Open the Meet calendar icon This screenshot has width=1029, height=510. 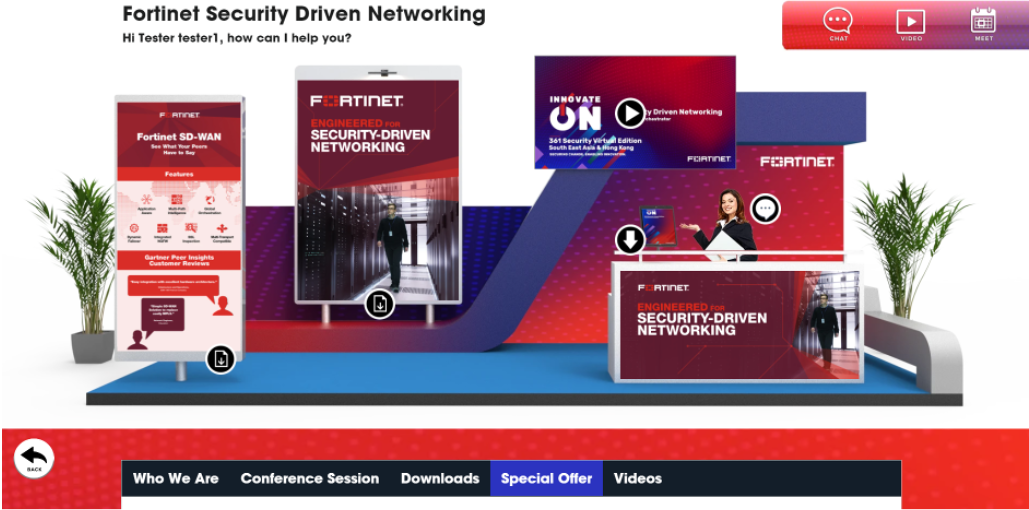[x=983, y=24]
